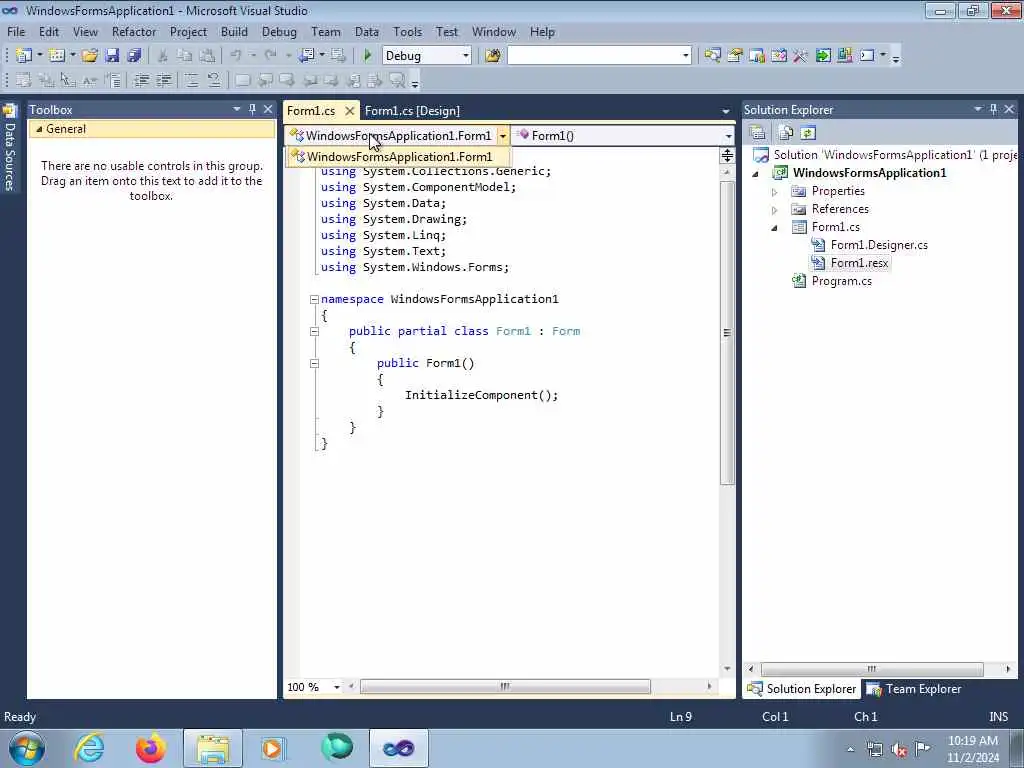Open the Properties Window toolbar icon
1024x768 pixels.
(x=735, y=56)
